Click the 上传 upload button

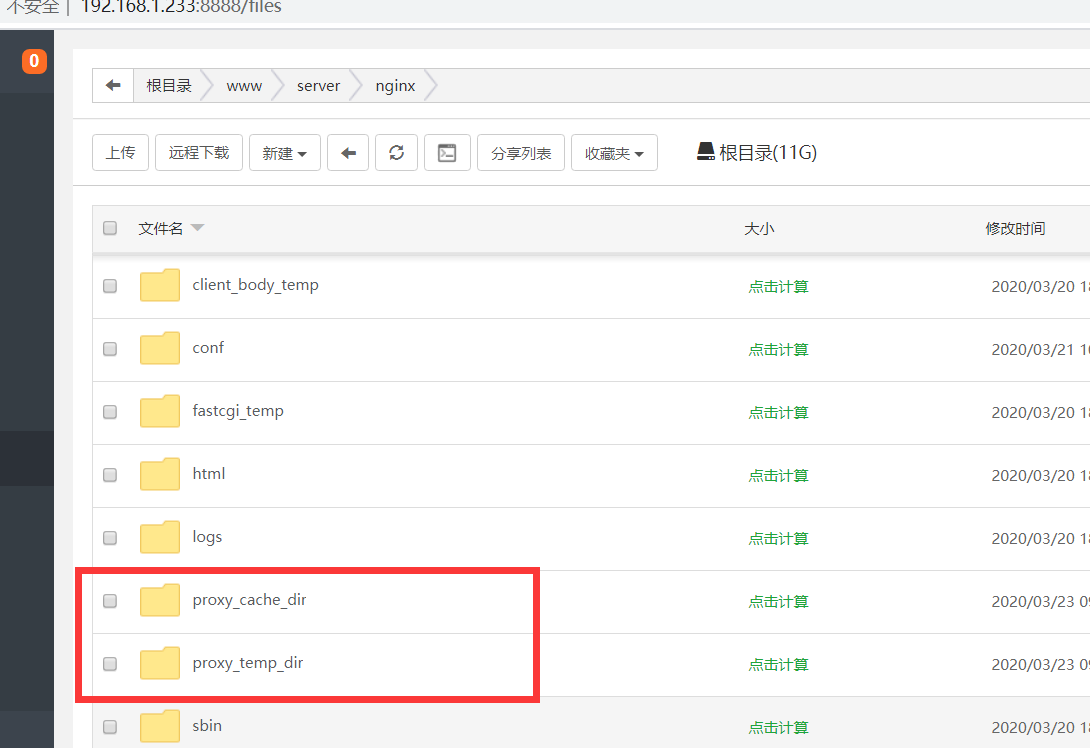pos(120,153)
